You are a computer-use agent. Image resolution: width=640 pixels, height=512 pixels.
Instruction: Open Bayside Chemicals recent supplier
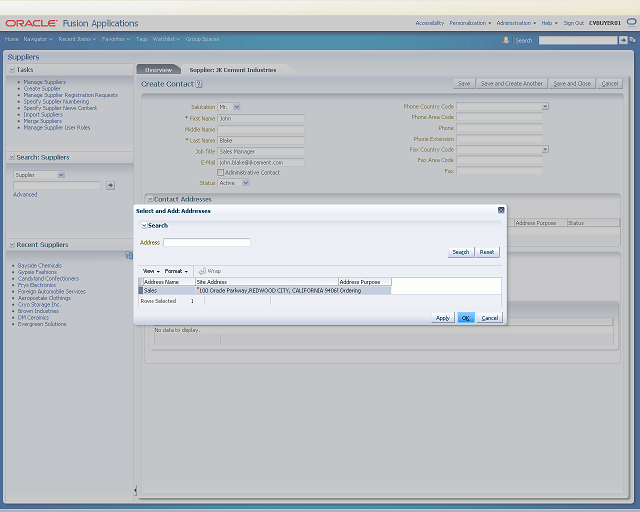click(x=40, y=266)
